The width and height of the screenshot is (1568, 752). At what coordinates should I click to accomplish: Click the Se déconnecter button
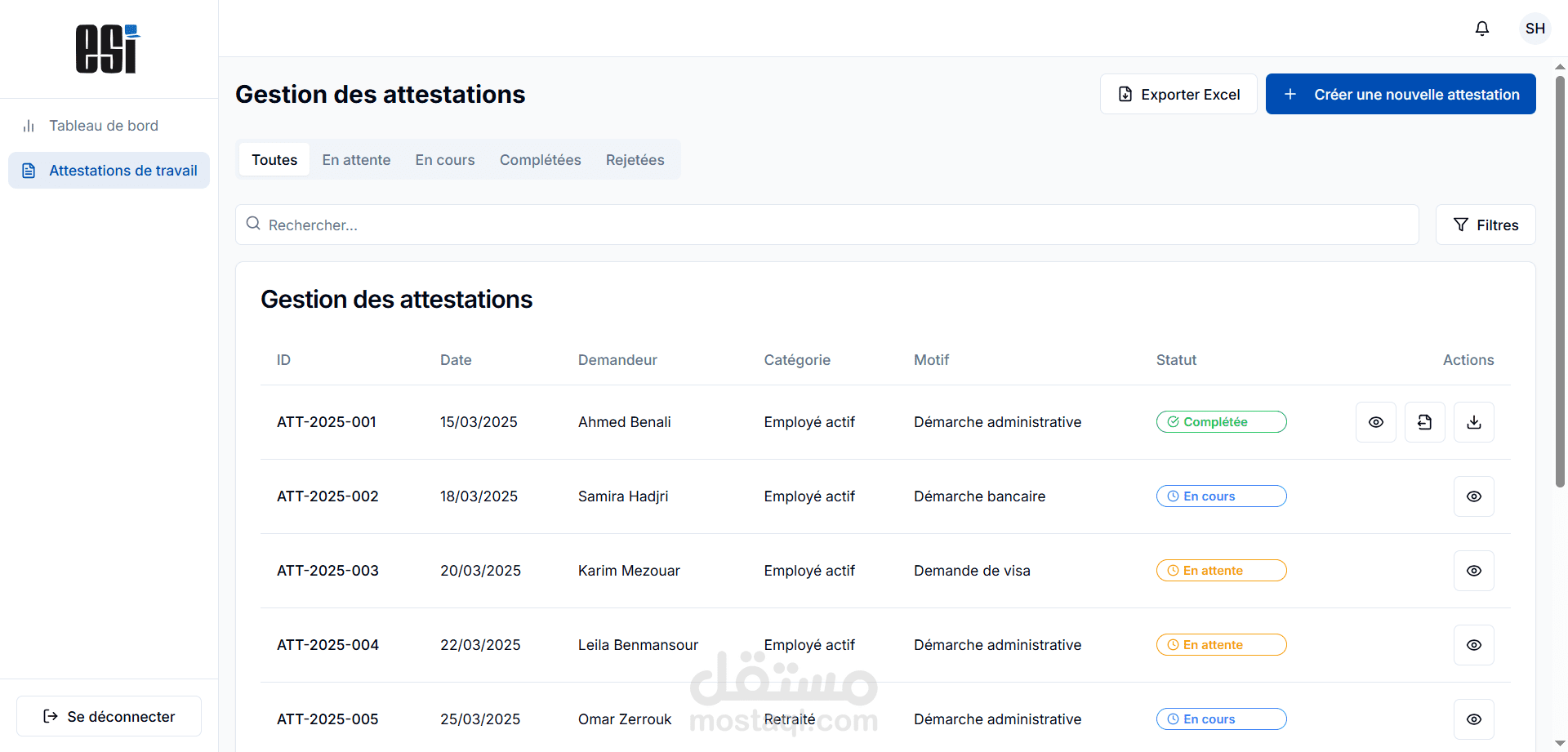click(109, 716)
